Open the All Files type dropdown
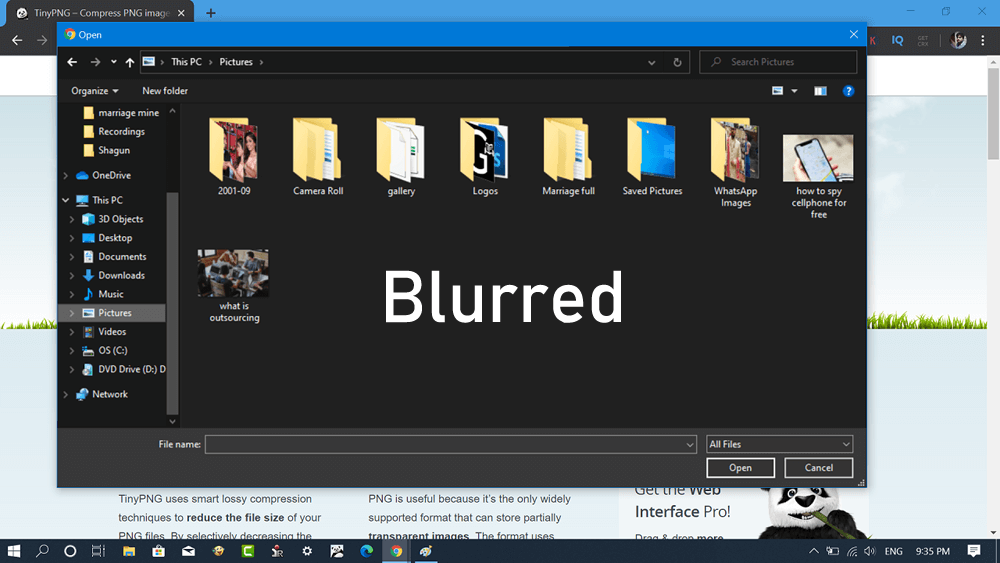 779,444
